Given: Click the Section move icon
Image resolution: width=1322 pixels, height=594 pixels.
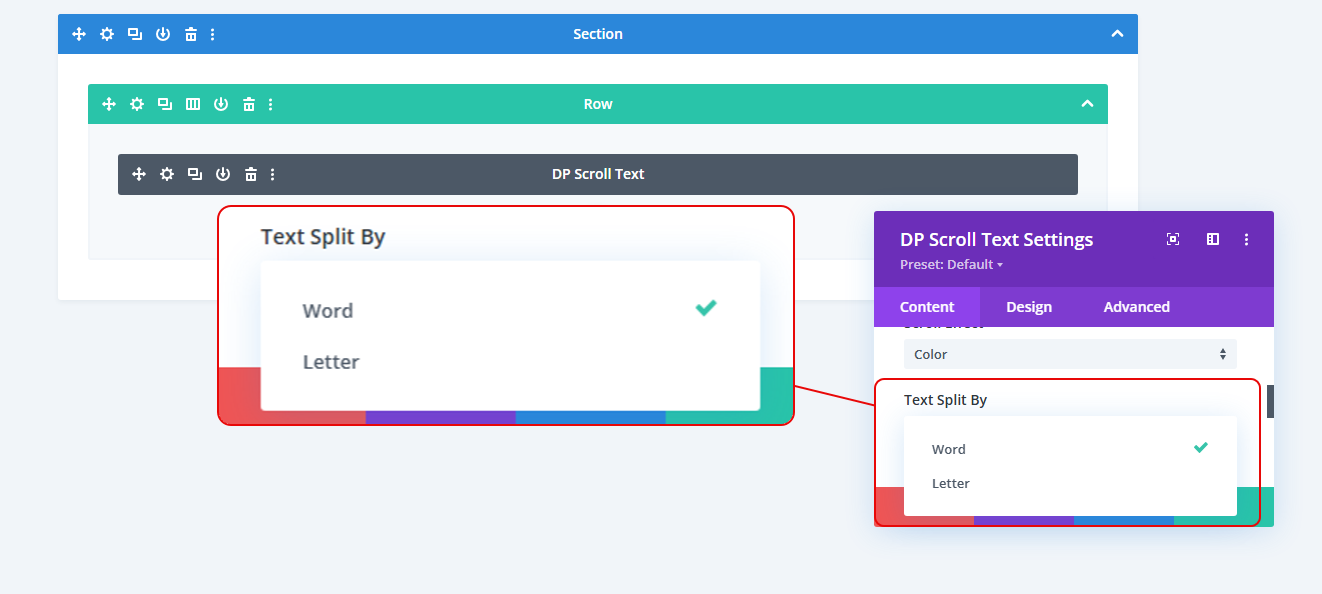Looking at the screenshot, I should (x=79, y=34).
